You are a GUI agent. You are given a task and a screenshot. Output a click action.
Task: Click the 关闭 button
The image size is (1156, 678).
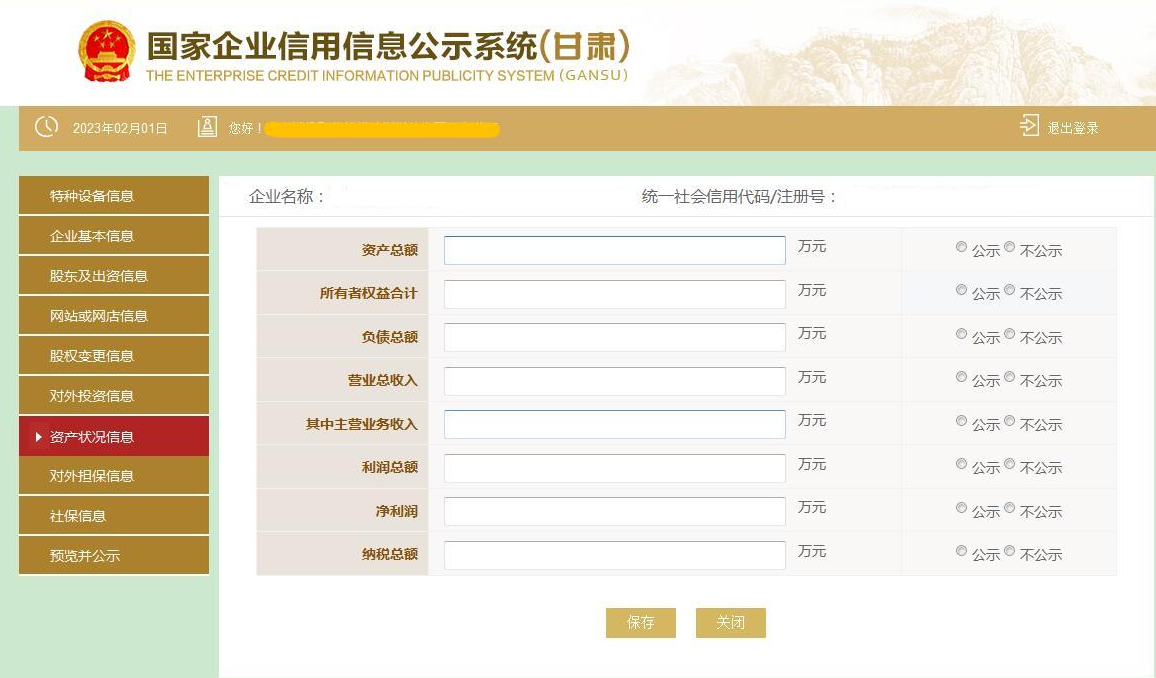pos(731,623)
